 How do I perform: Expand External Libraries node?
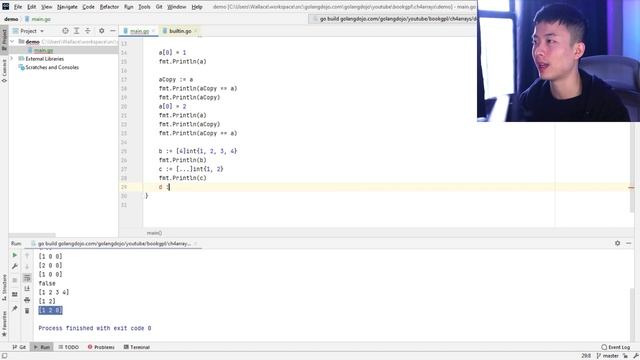[x=12, y=59]
